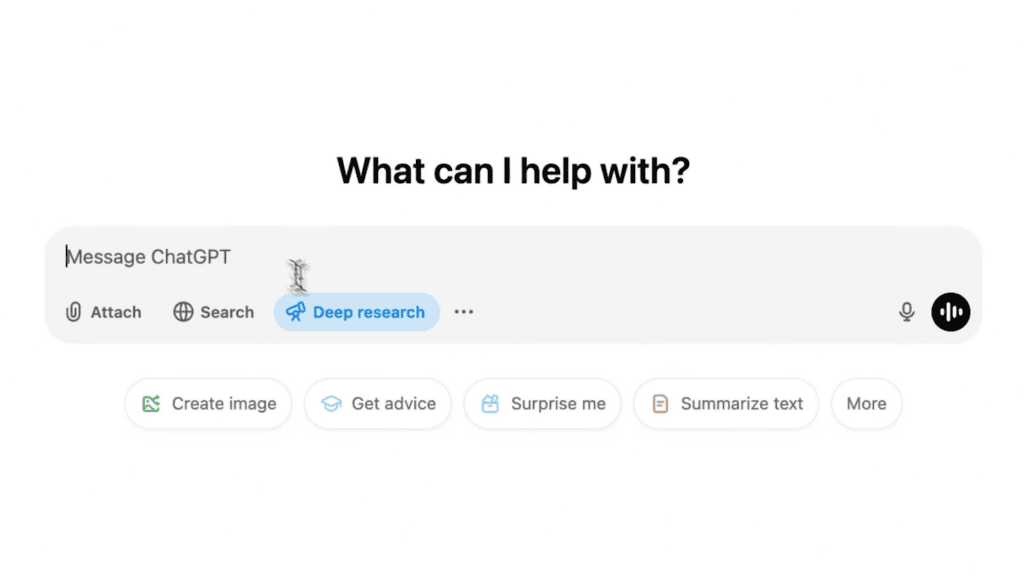Click the microphone icon for voice dictation

[906, 312]
